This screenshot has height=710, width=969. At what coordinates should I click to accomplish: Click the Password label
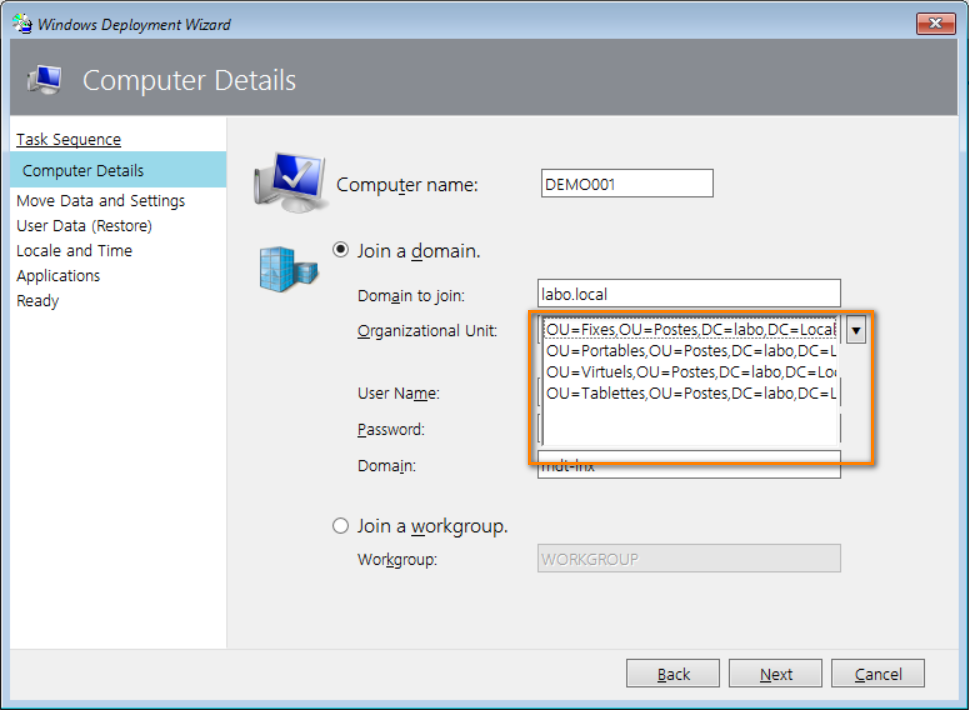pos(391,429)
